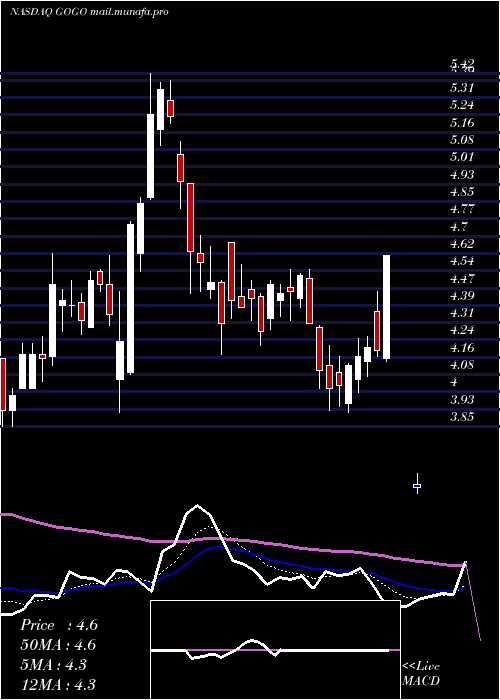Click the 5.01 price axis label

(x=462, y=157)
